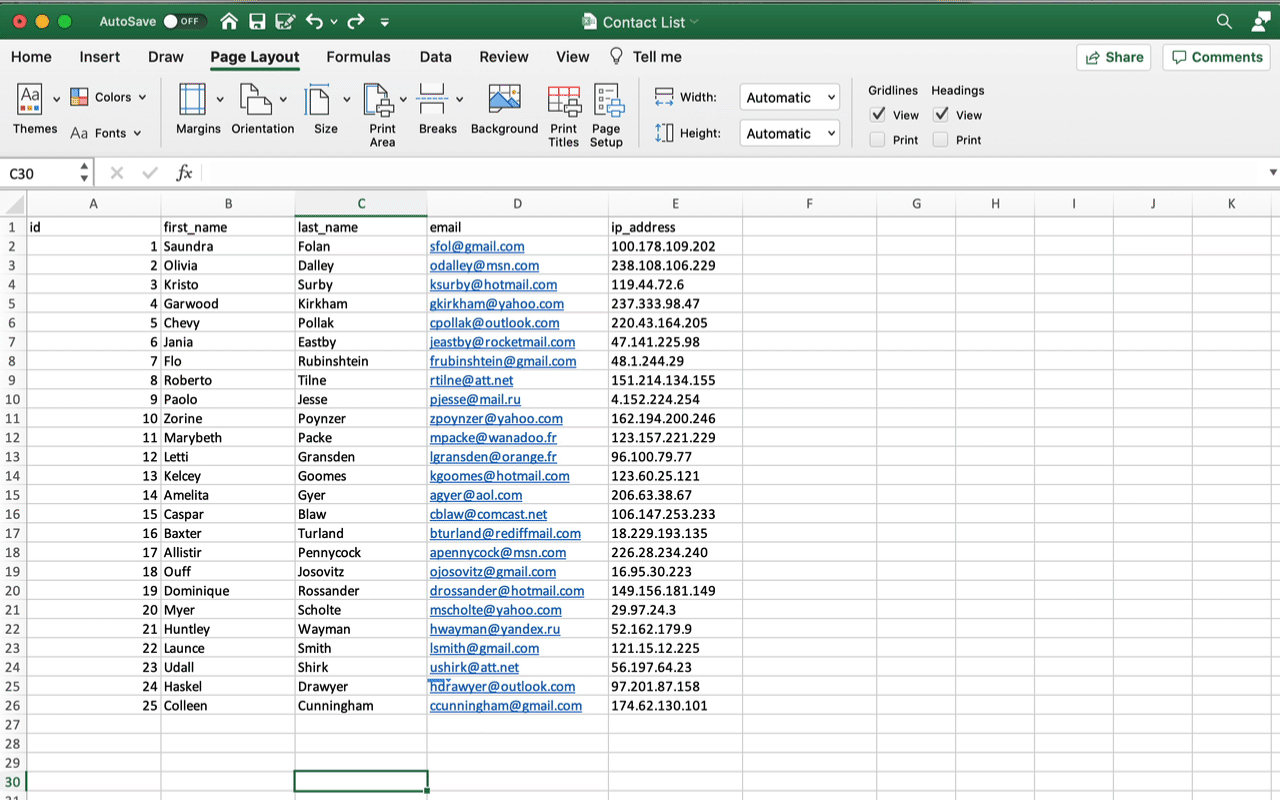
Task: Uncheck the Gridlines View checkbox
Action: (878, 115)
